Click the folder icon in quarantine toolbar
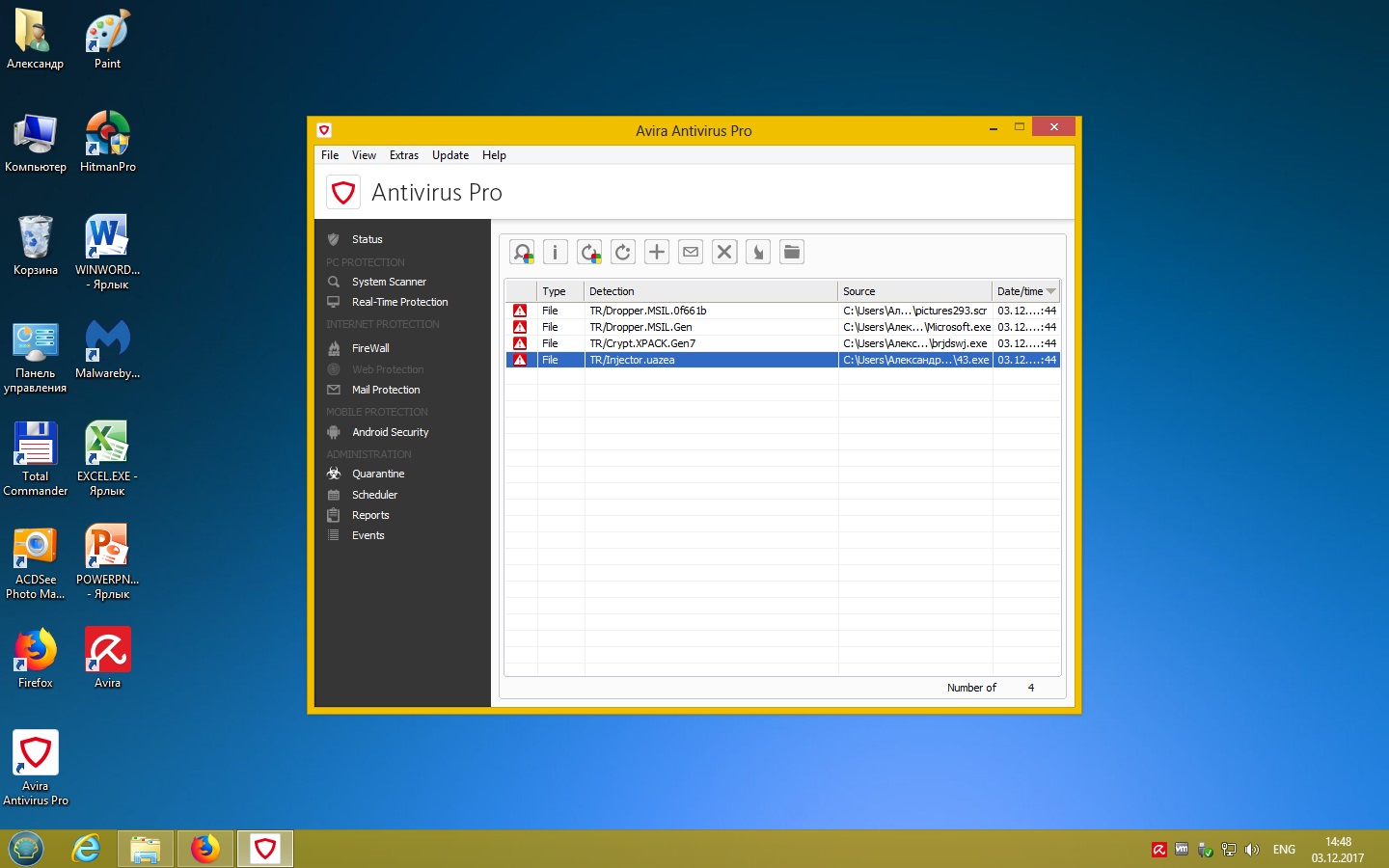1389x868 pixels. [x=792, y=253]
